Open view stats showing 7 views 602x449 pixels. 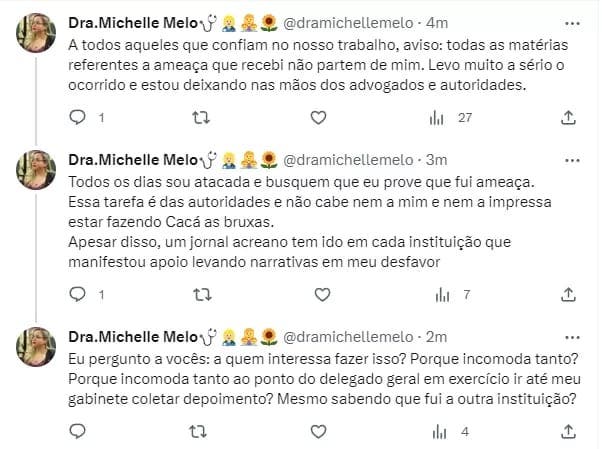point(437,294)
